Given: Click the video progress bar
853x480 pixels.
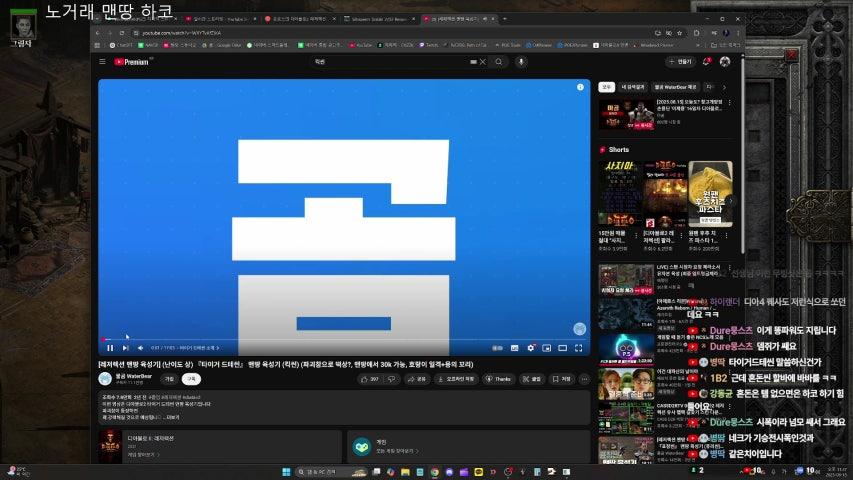Looking at the screenshot, I should pyautogui.click(x=344, y=340).
